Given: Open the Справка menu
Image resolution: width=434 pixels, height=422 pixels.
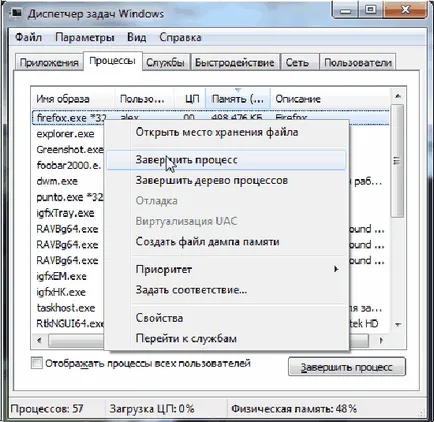Looking at the screenshot, I should click(x=180, y=37).
